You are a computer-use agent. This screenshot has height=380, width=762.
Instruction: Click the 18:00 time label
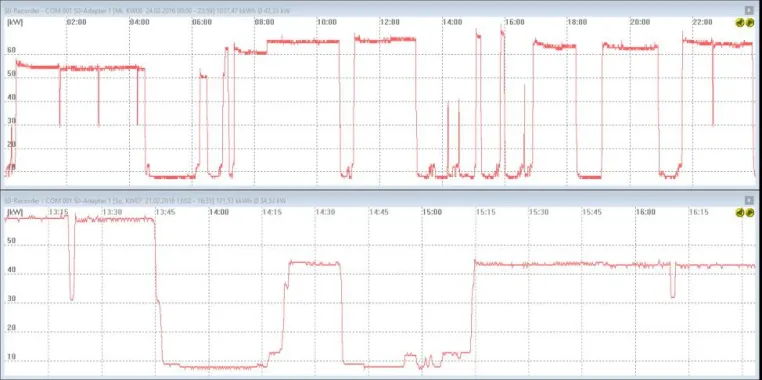[577, 22]
